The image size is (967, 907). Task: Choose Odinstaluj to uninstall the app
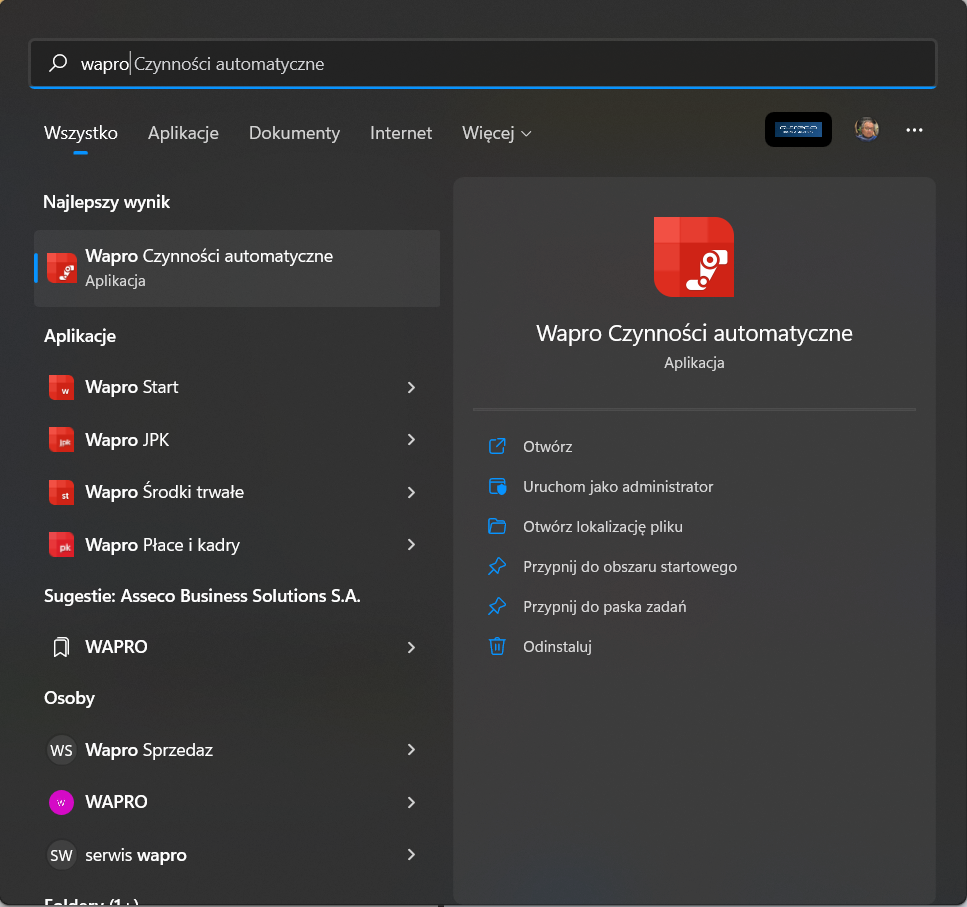coord(557,647)
